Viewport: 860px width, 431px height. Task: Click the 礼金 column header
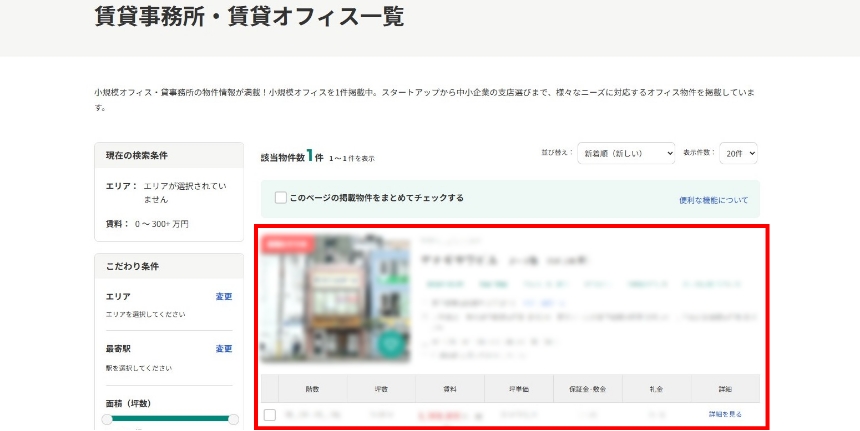click(655, 389)
